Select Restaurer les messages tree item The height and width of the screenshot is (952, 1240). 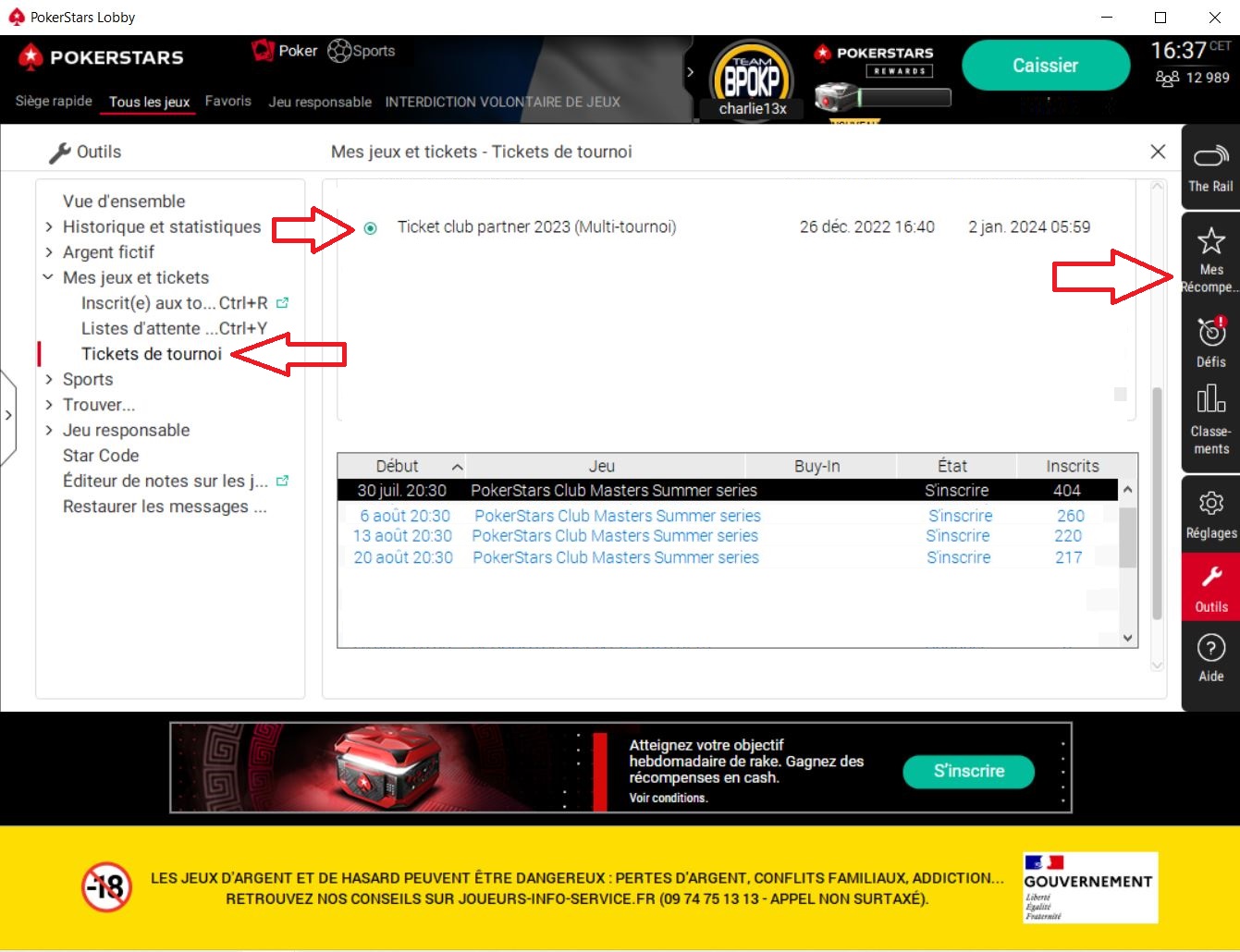165,507
